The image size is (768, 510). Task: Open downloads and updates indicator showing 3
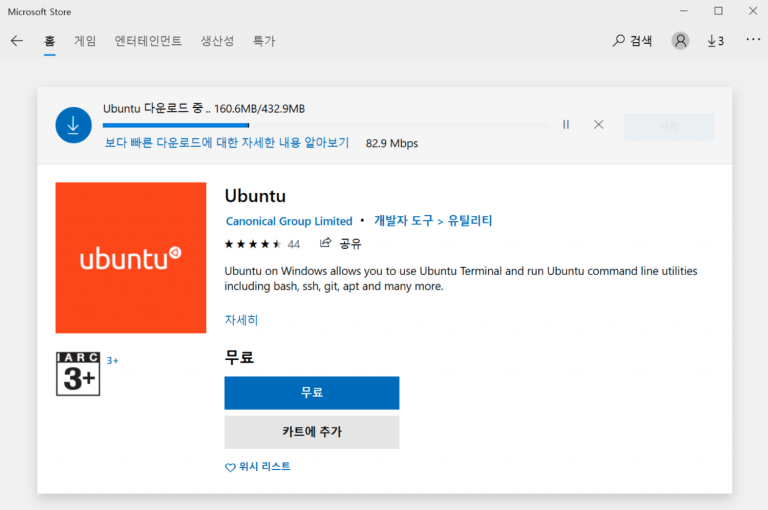716,41
